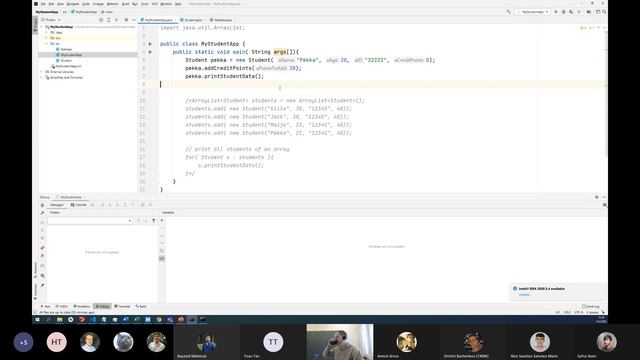The width and height of the screenshot is (640, 360).
Task: Click the filter icon in Frames panel
Action: (x=153, y=221)
